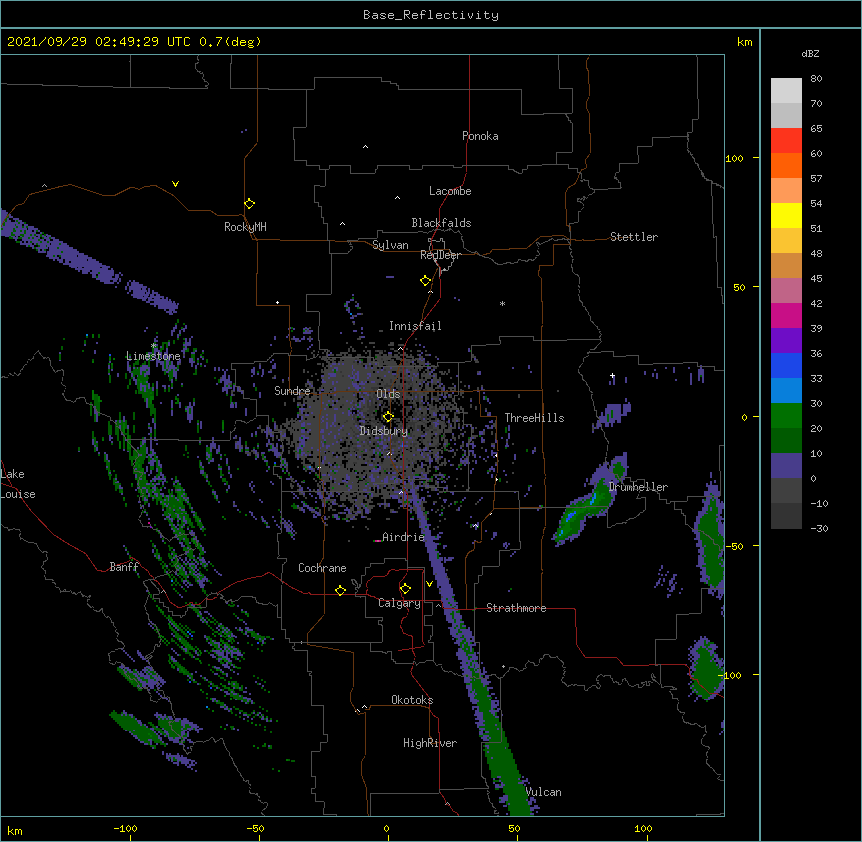The image size is (862, 842).
Task: Select the purple 10 dBZ color swatch
Action: tap(786, 466)
